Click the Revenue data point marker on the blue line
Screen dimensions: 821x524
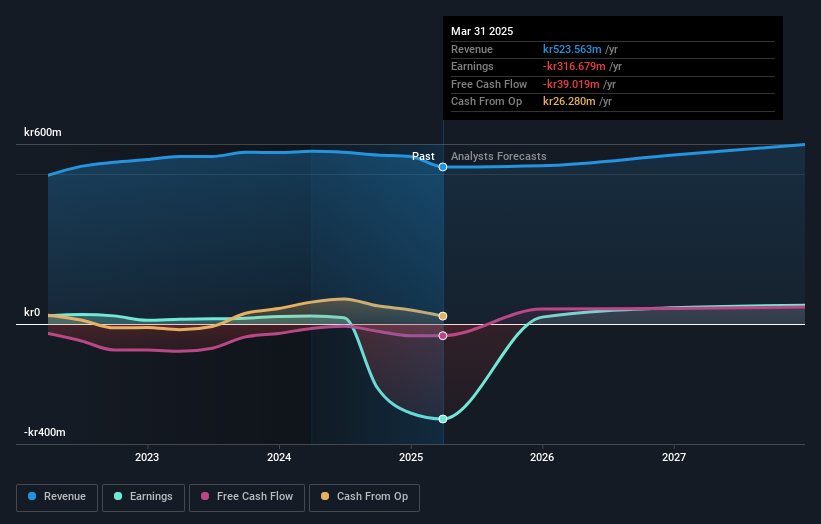443,167
